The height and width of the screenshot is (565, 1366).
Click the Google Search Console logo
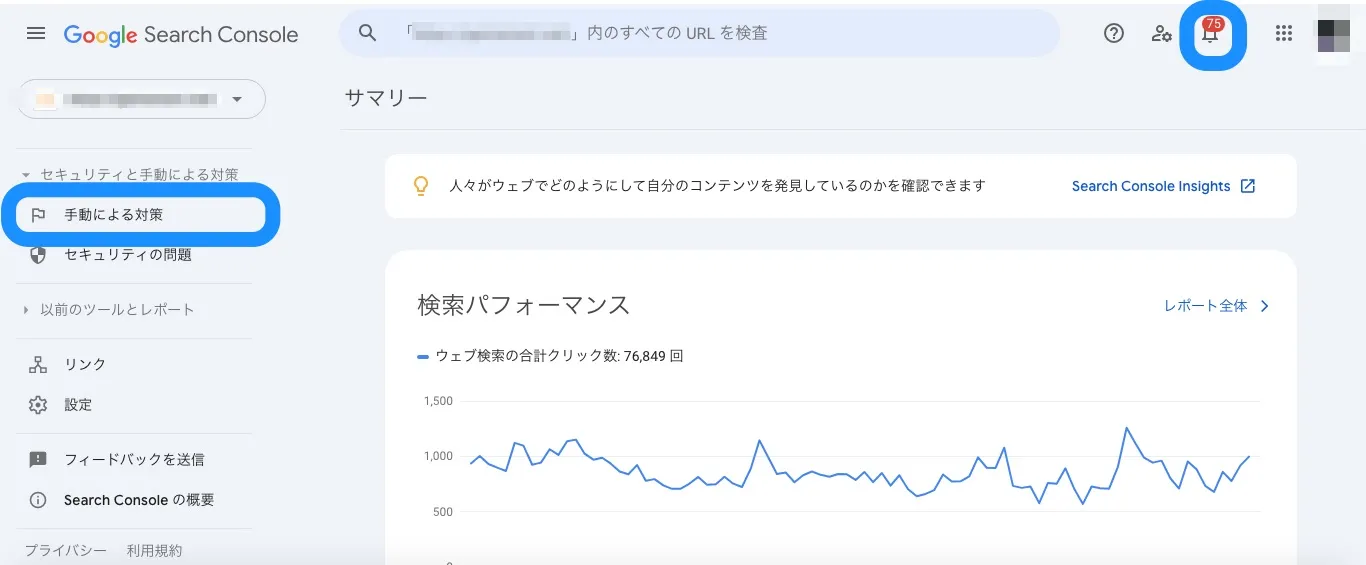click(181, 34)
